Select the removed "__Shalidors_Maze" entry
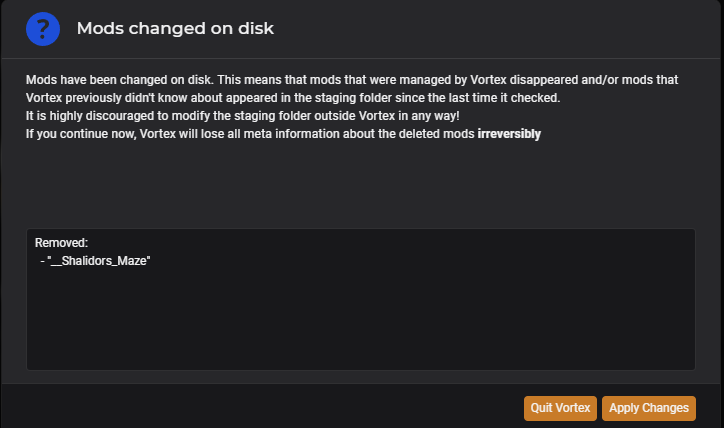The width and height of the screenshot is (724, 428). 96,261
